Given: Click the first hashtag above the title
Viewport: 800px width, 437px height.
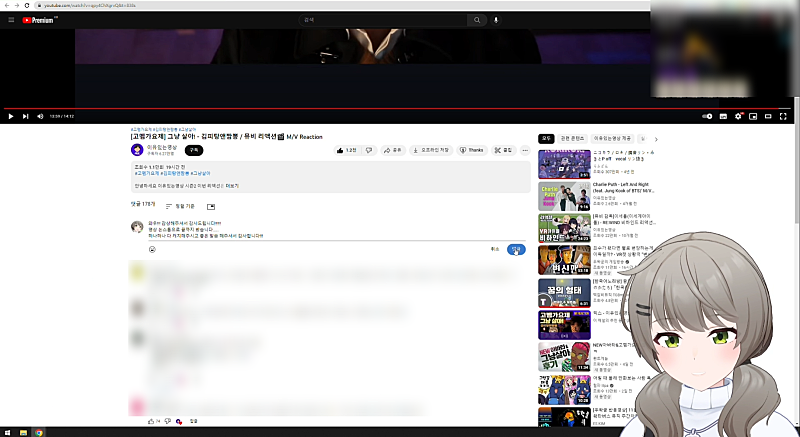Looking at the screenshot, I should pyautogui.click(x=141, y=130).
